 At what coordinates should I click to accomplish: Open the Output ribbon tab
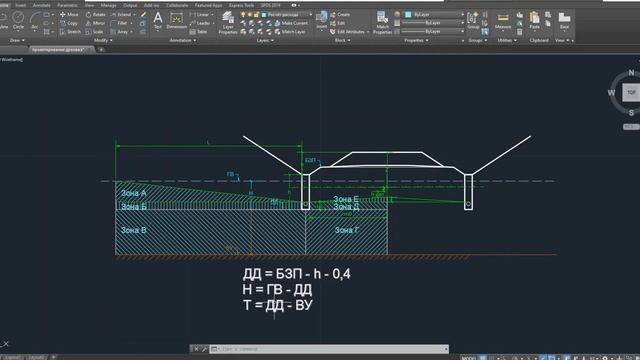click(130, 5)
